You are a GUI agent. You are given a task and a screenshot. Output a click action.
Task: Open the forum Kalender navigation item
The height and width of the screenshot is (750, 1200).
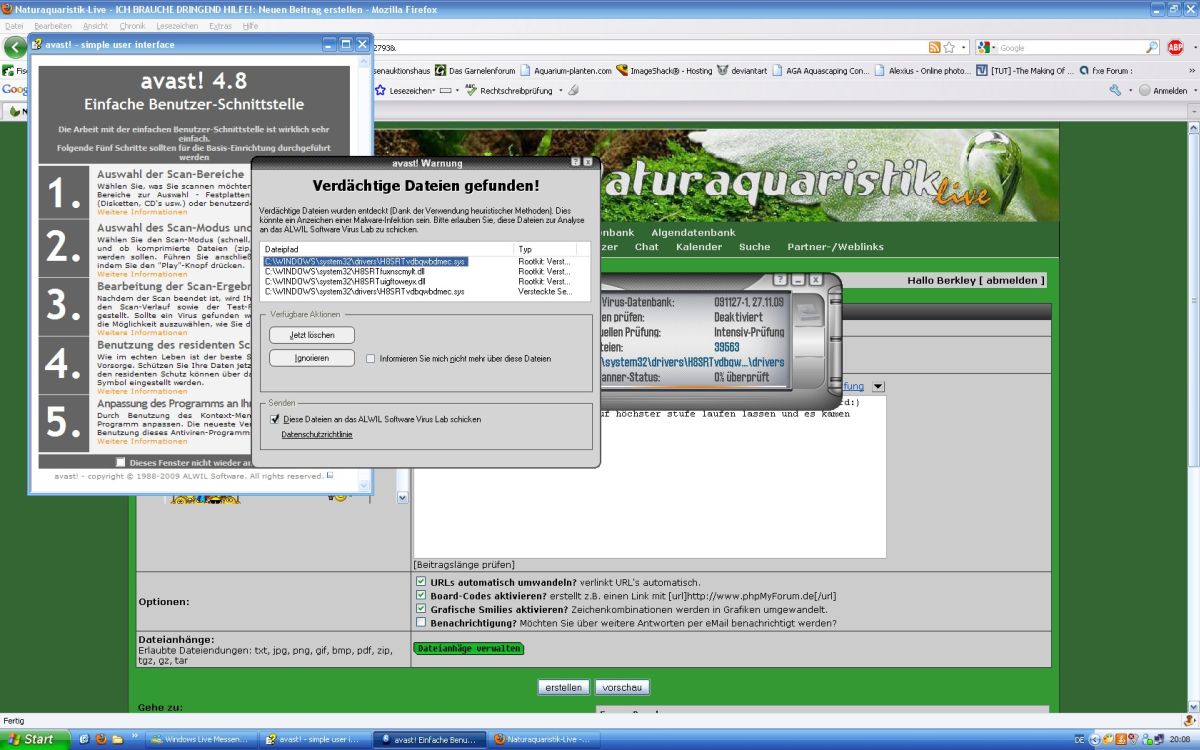coord(699,247)
